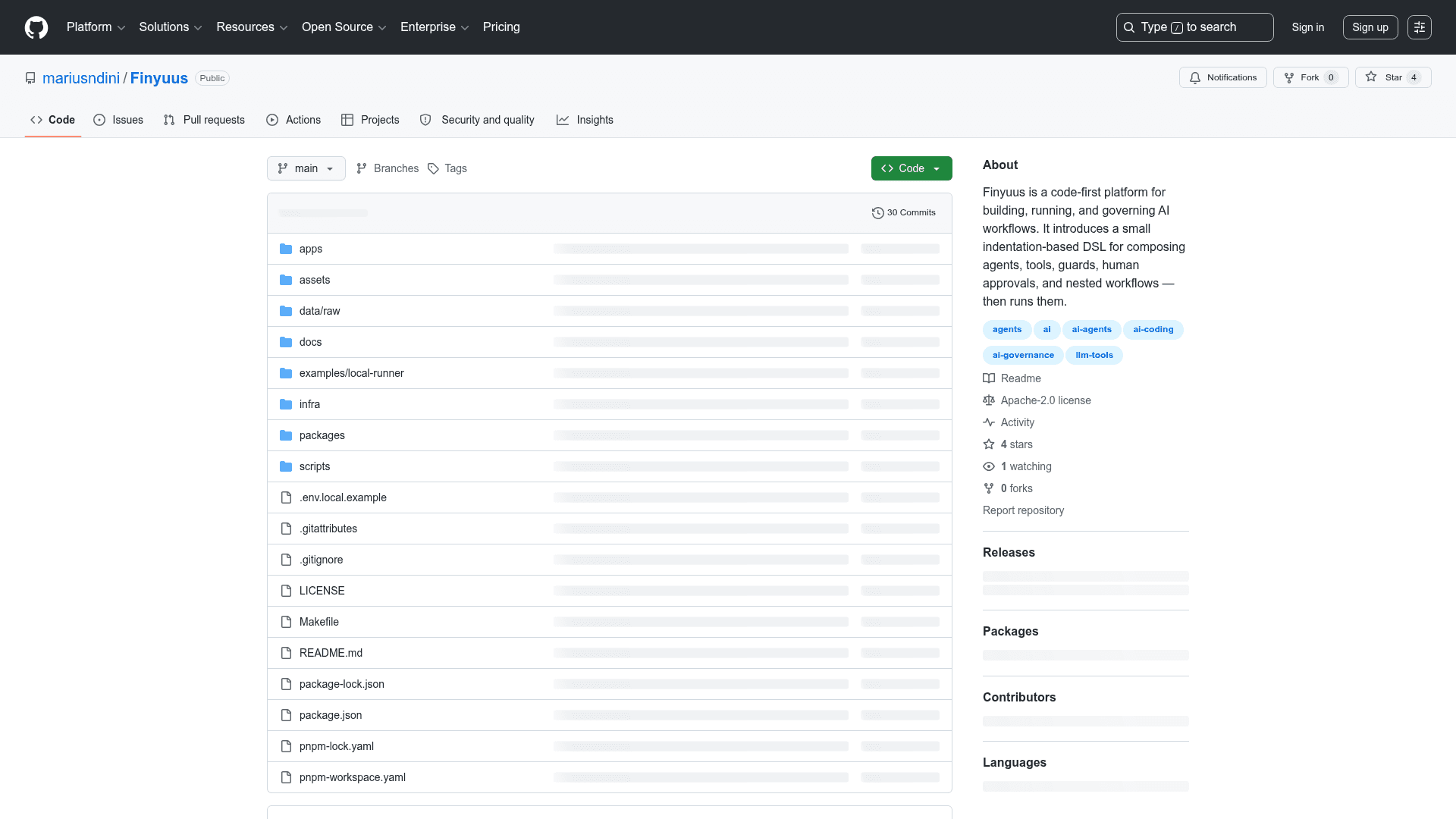Click Report repository link
This screenshot has height=819, width=1456.
(x=1023, y=510)
